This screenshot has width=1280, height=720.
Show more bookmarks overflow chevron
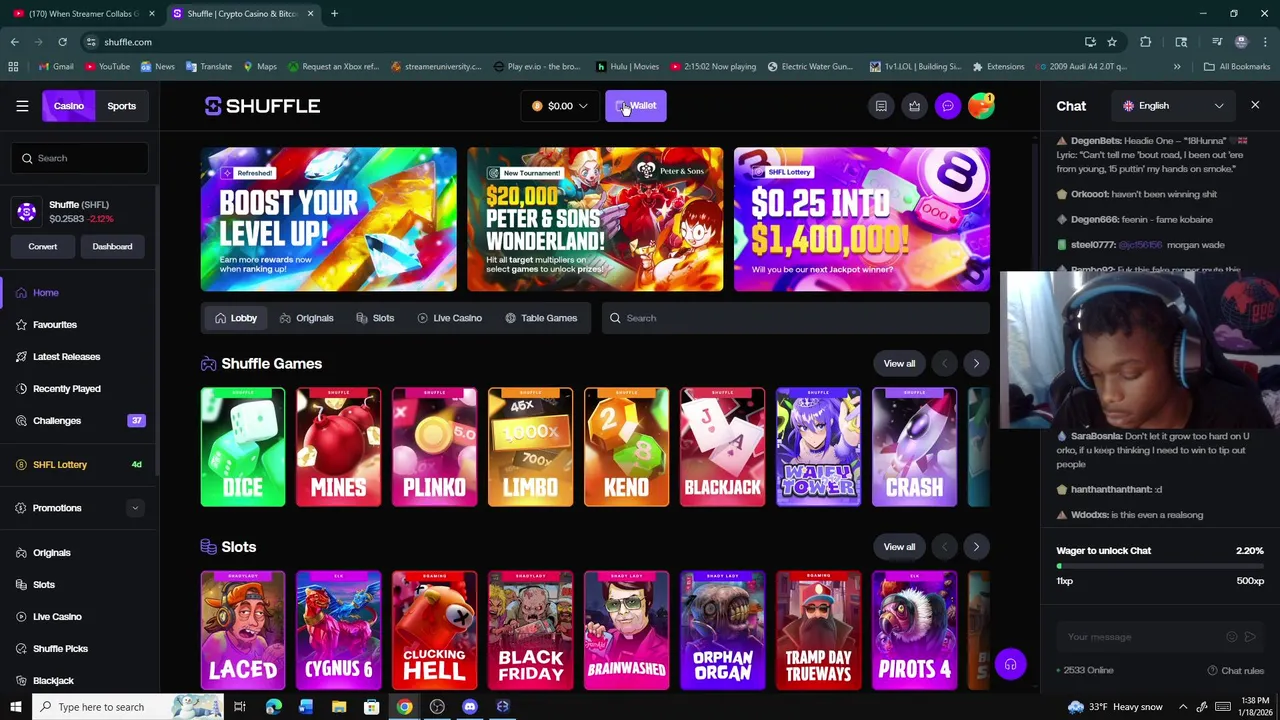pyautogui.click(x=1177, y=66)
